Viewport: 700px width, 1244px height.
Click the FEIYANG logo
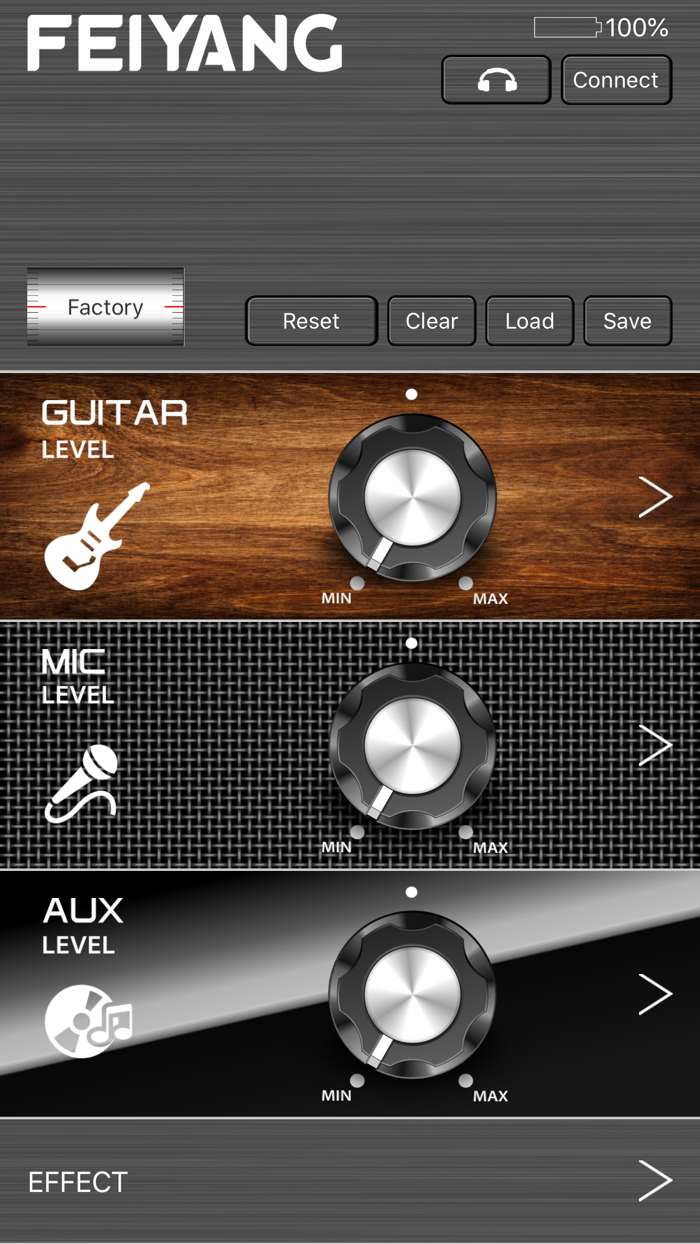[x=184, y=44]
